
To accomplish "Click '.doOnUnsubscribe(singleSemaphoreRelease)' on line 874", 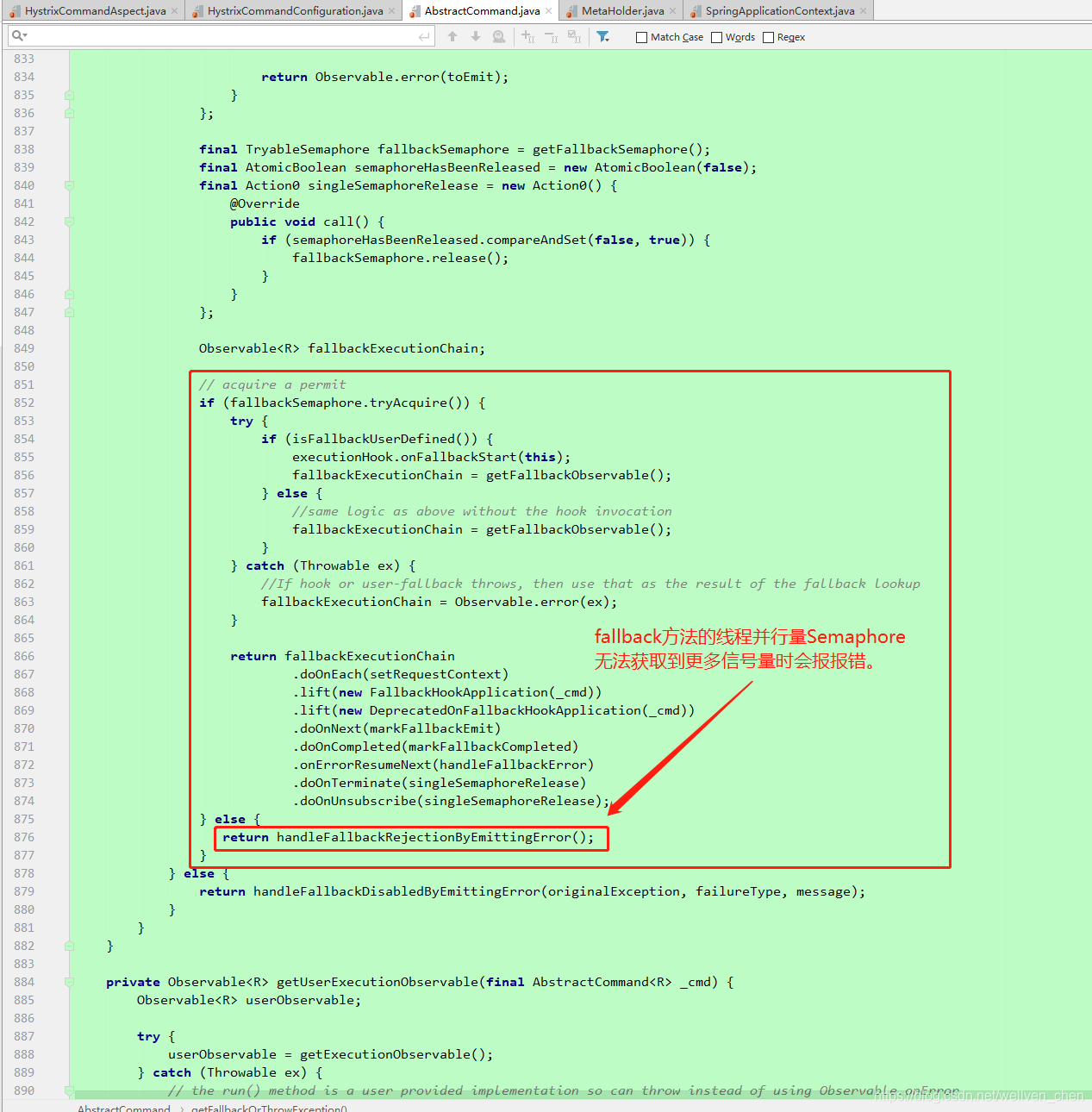I will tap(447, 801).
